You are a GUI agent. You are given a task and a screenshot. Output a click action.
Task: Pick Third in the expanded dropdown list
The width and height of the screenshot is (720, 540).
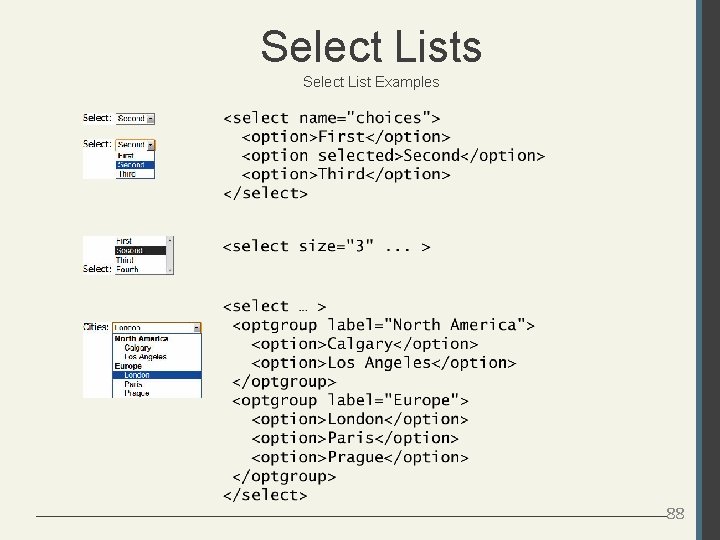(x=127, y=174)
